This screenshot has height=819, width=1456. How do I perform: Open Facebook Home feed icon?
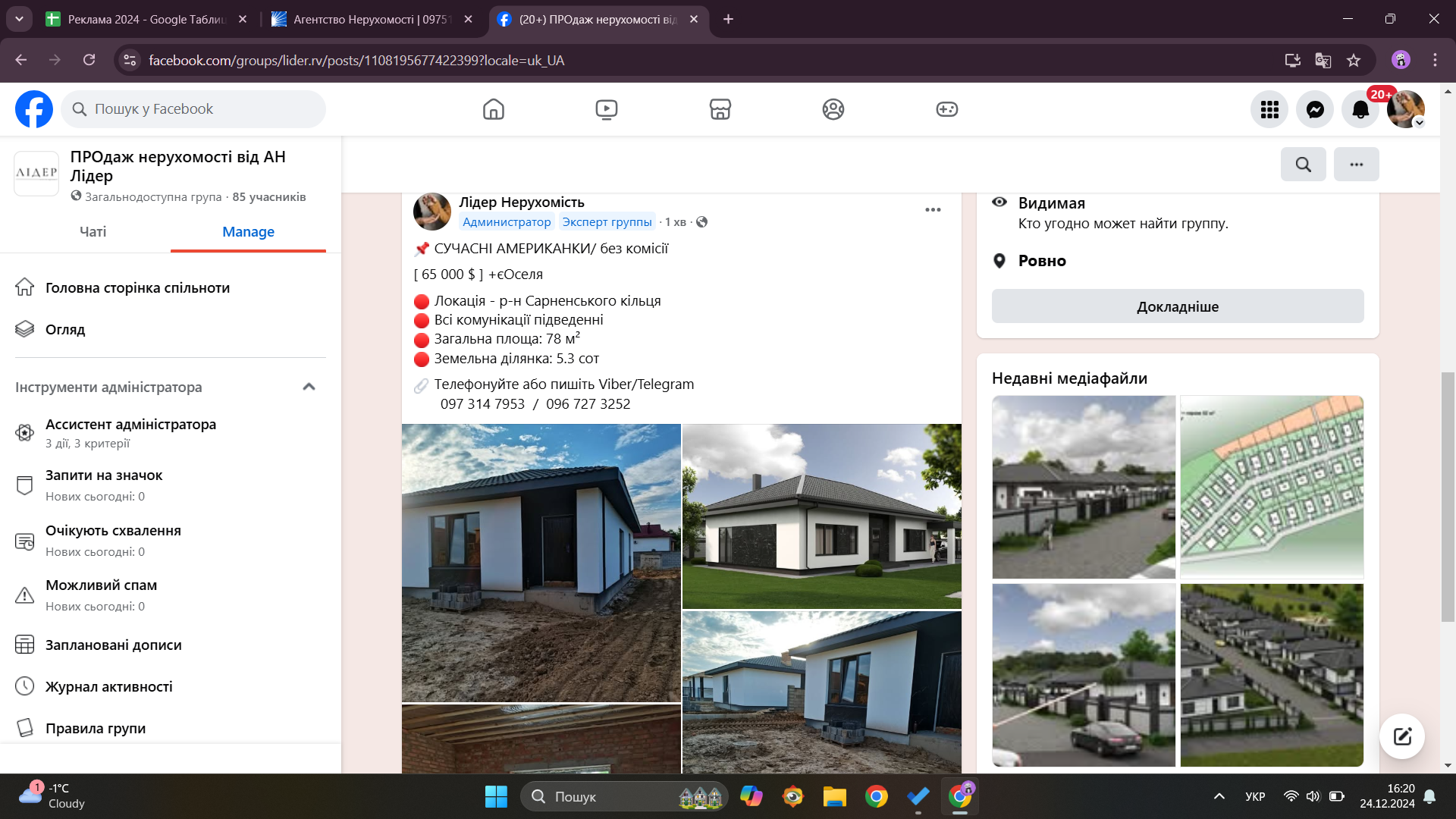pyautogui.click(x=493, y=109)
